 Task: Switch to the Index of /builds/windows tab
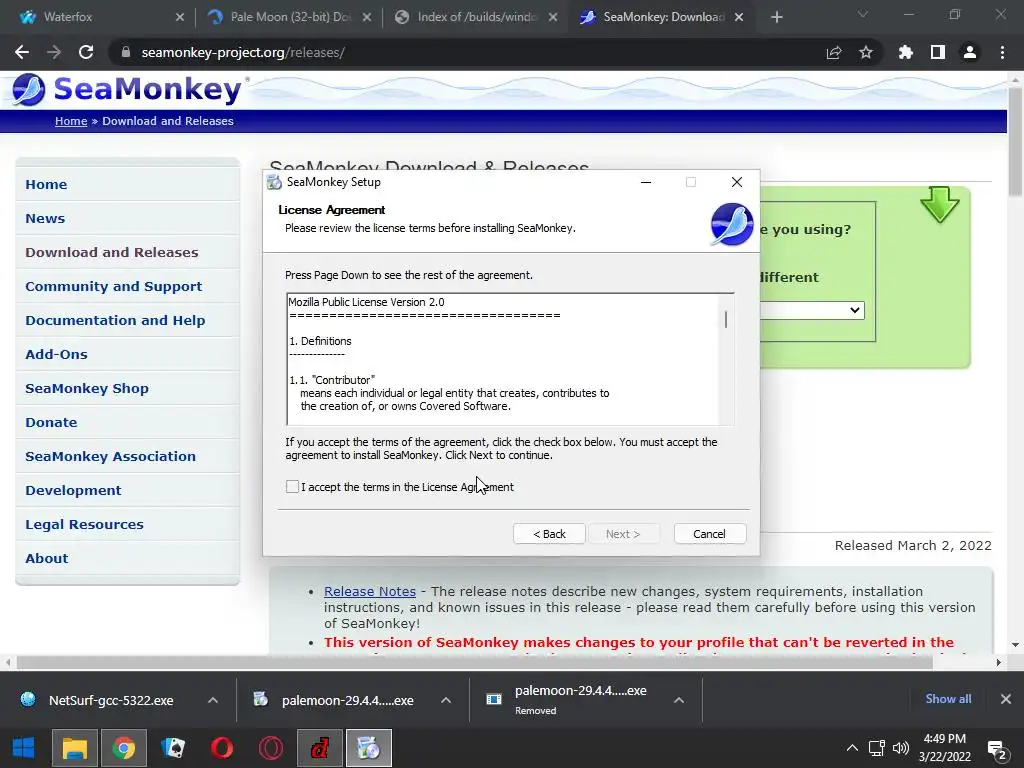coord(476,17)
